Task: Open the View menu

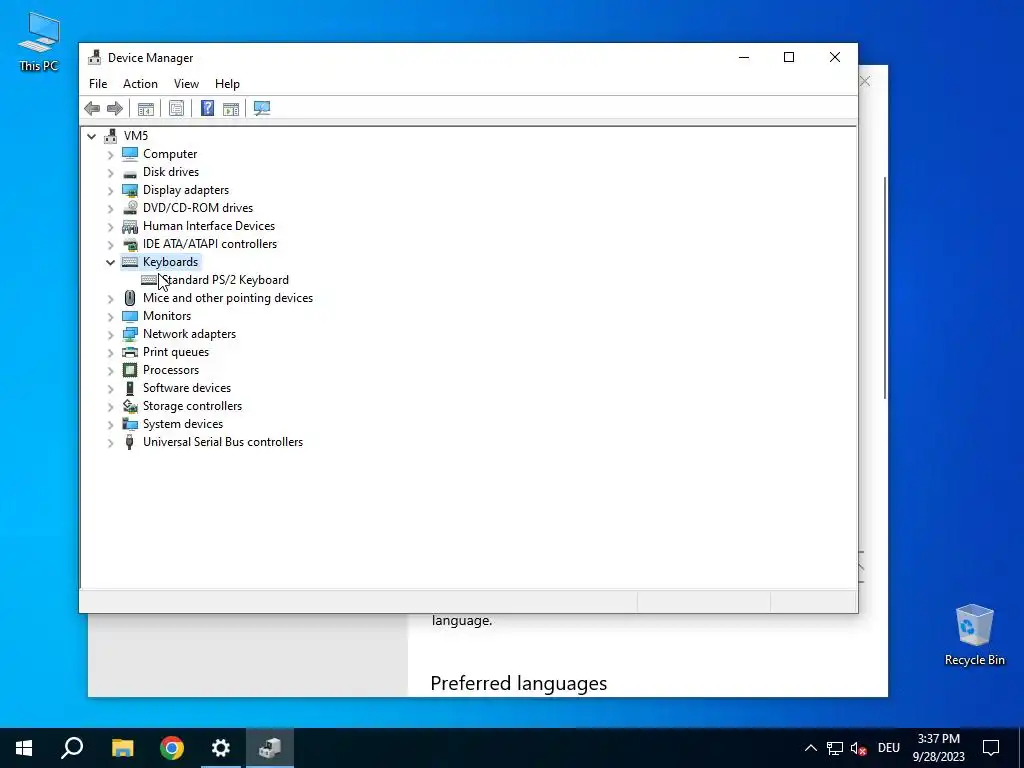Action: tap(186, 84)
